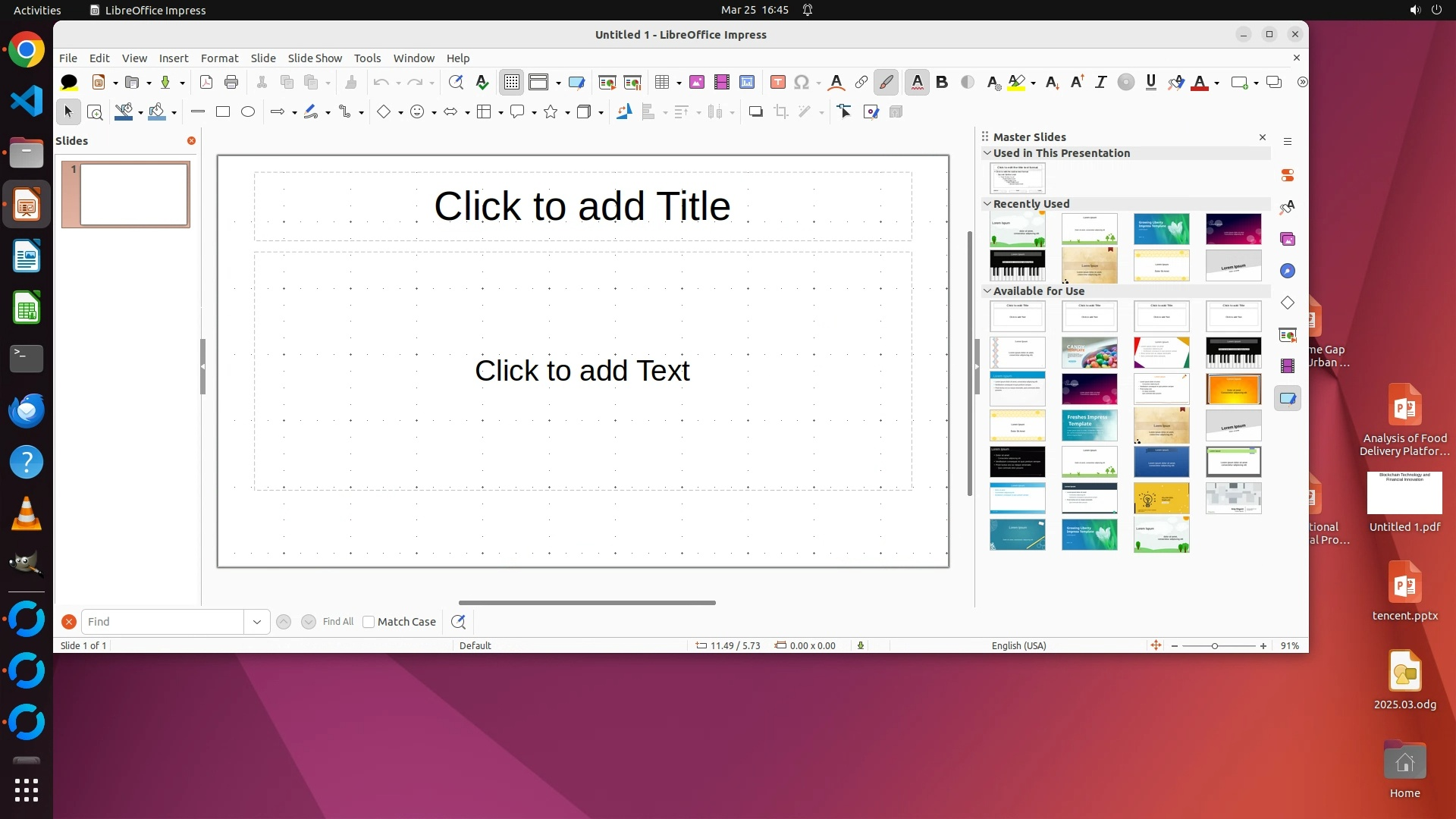Viewport: 1456px width, 819px height.
Task: Toggle Bold text formatting
Action: click(x=942, y=82)
